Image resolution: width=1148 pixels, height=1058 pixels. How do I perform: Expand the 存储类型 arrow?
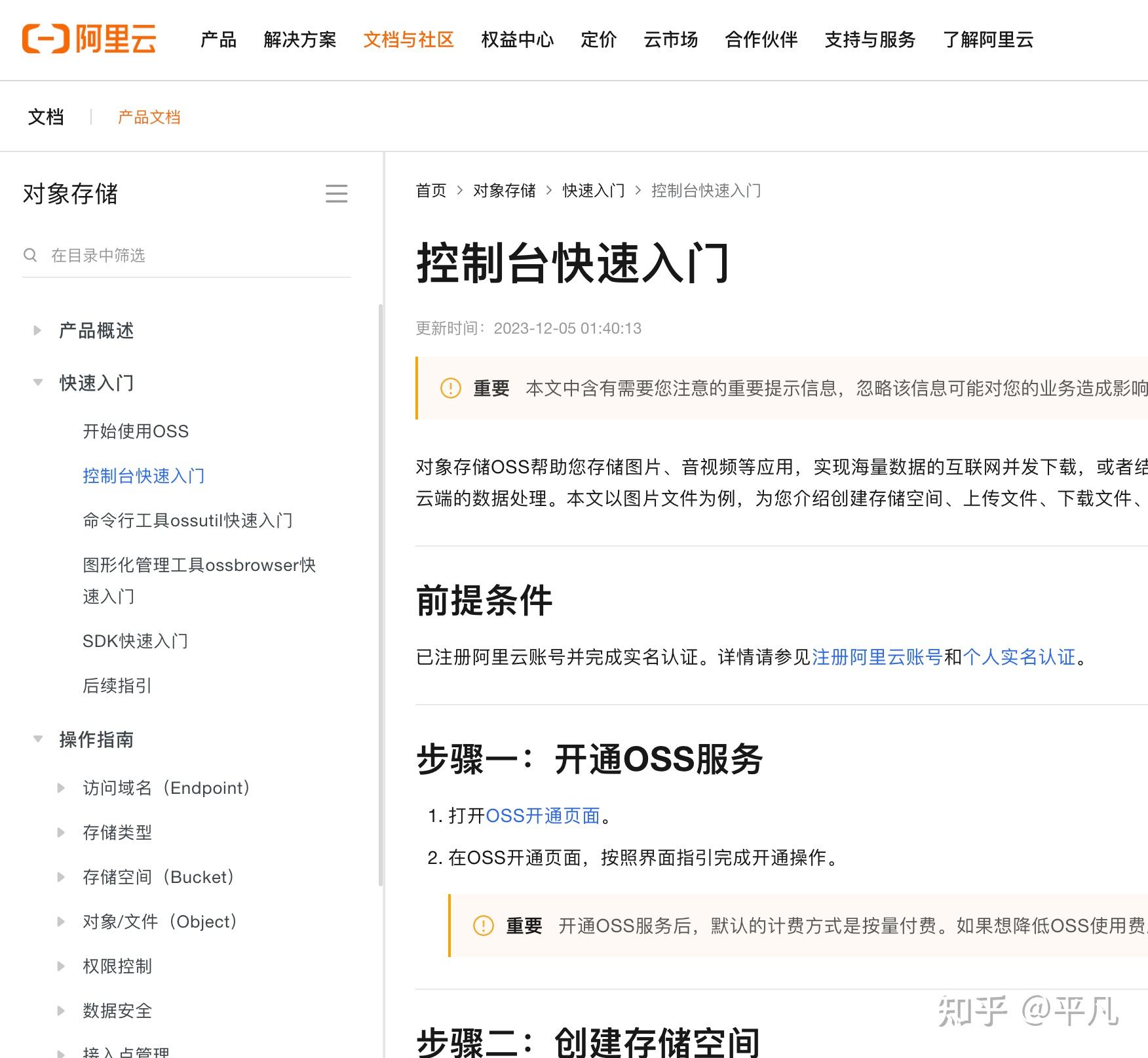point(61,832)
